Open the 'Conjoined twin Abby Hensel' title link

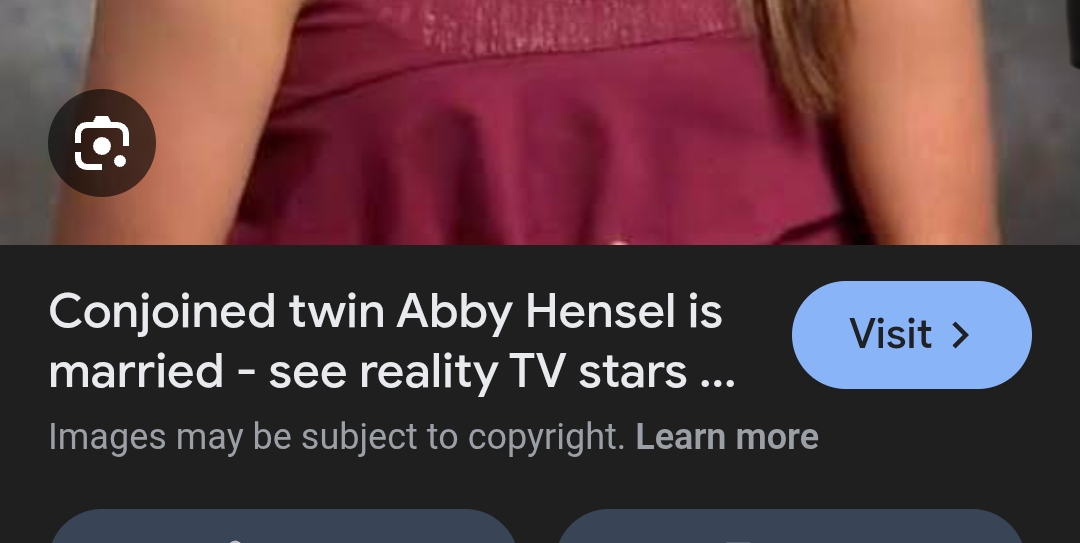pos(392,342)
